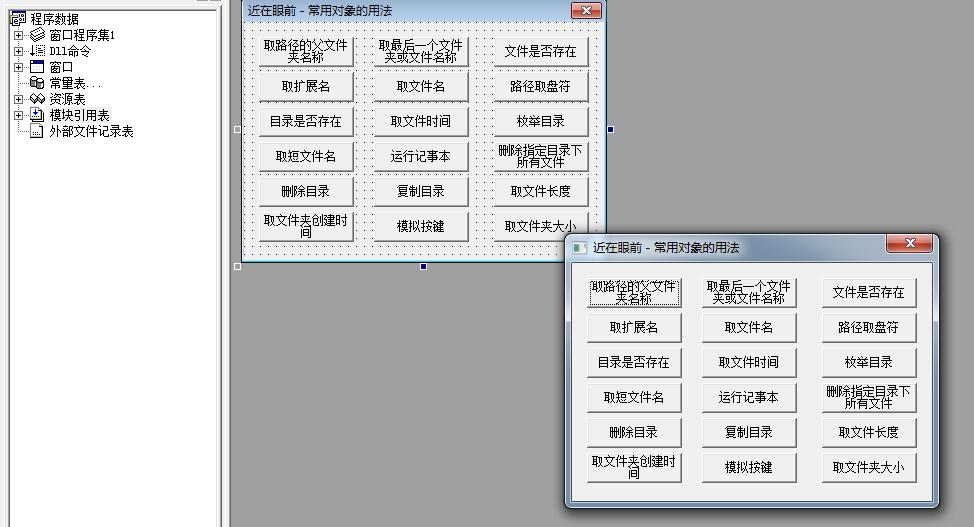Viewport: 974px width, 527px height.
Task: Select 取扩展名 on the designer form
Action: [x=306, y=86]
